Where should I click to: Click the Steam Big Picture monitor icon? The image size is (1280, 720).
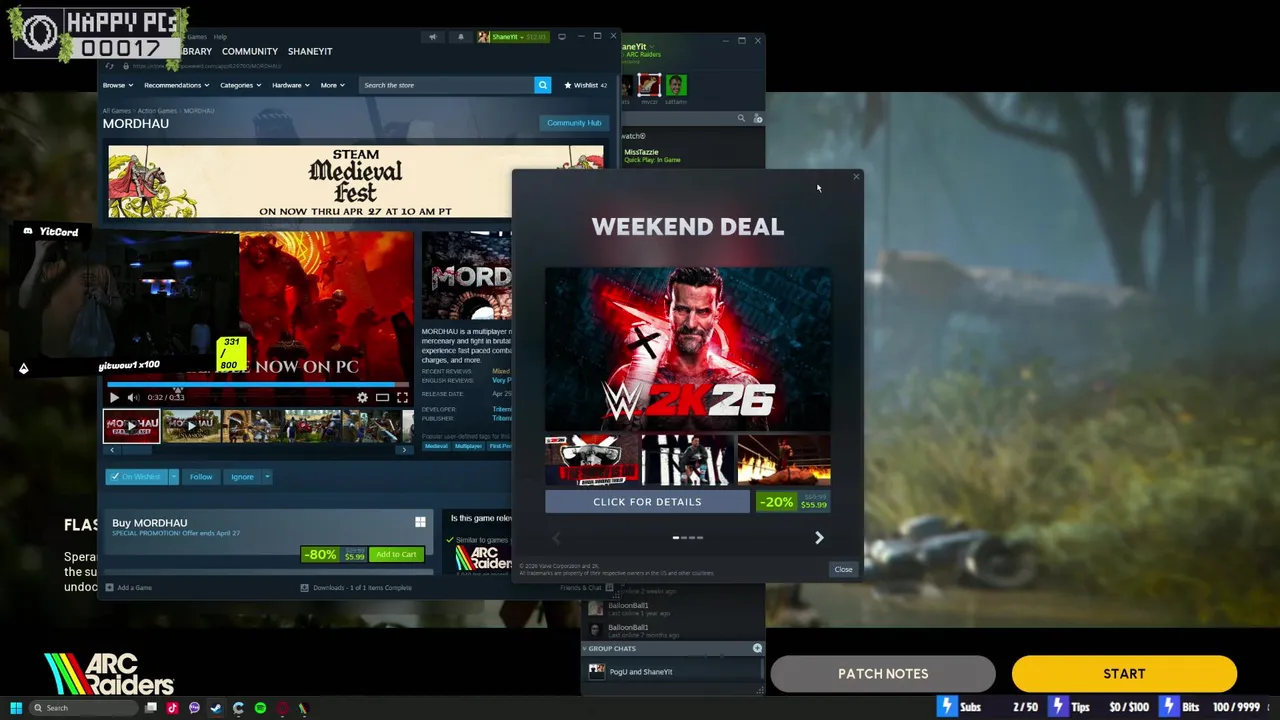562,37
